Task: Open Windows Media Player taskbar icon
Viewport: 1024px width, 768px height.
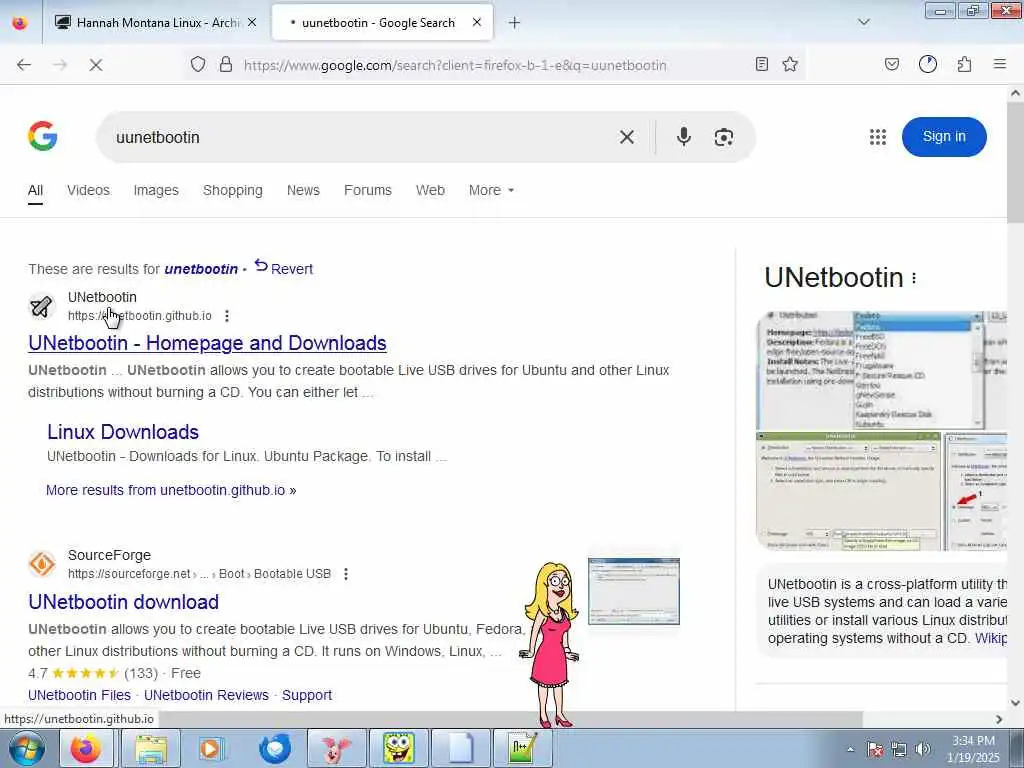Action: pos(211,748)
